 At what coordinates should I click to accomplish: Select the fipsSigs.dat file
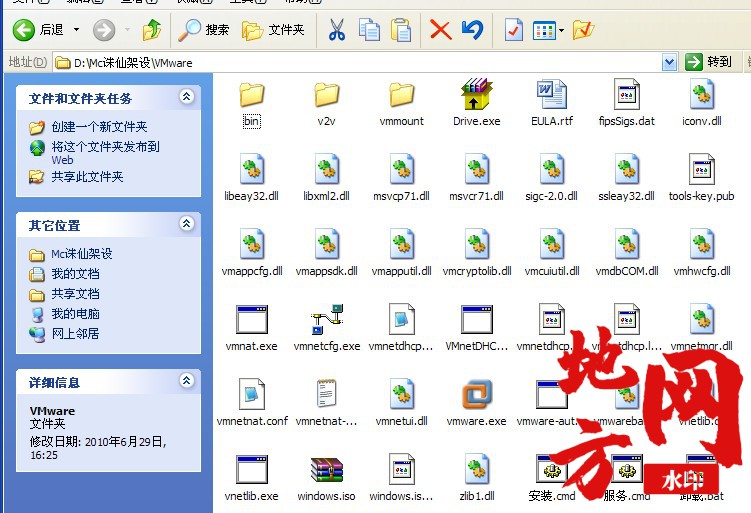point(626,104)
